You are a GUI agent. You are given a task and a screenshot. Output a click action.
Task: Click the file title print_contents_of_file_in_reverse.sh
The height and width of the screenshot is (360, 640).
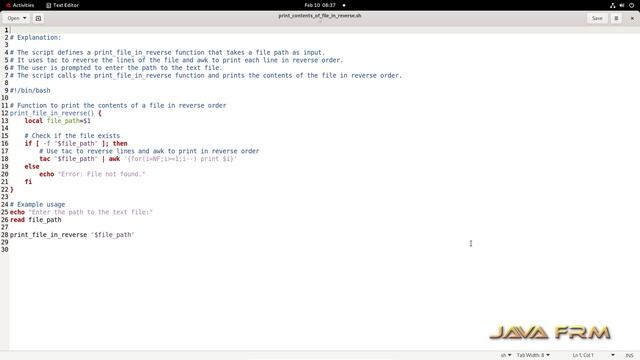click(320, 16)
